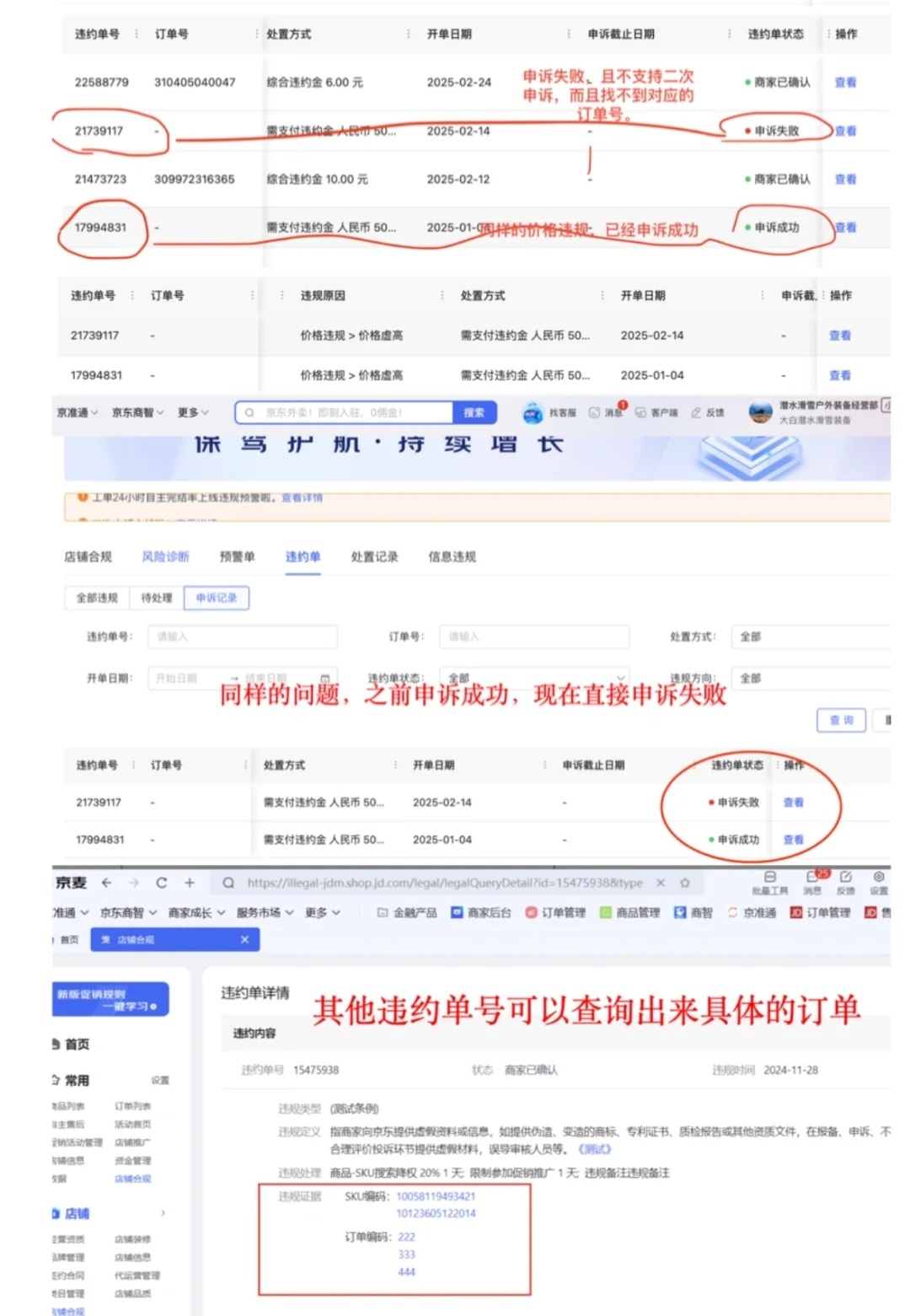Viewport: 910px width, 1316px height.
Task: Expand the 店铺 sidebar section chevron
Action: tap(163, 1213)
